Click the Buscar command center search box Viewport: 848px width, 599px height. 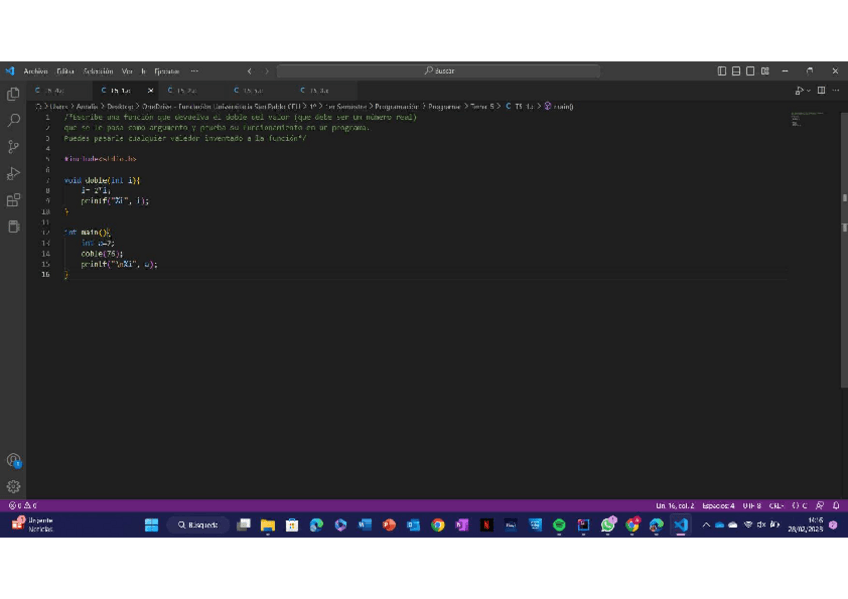439,71
